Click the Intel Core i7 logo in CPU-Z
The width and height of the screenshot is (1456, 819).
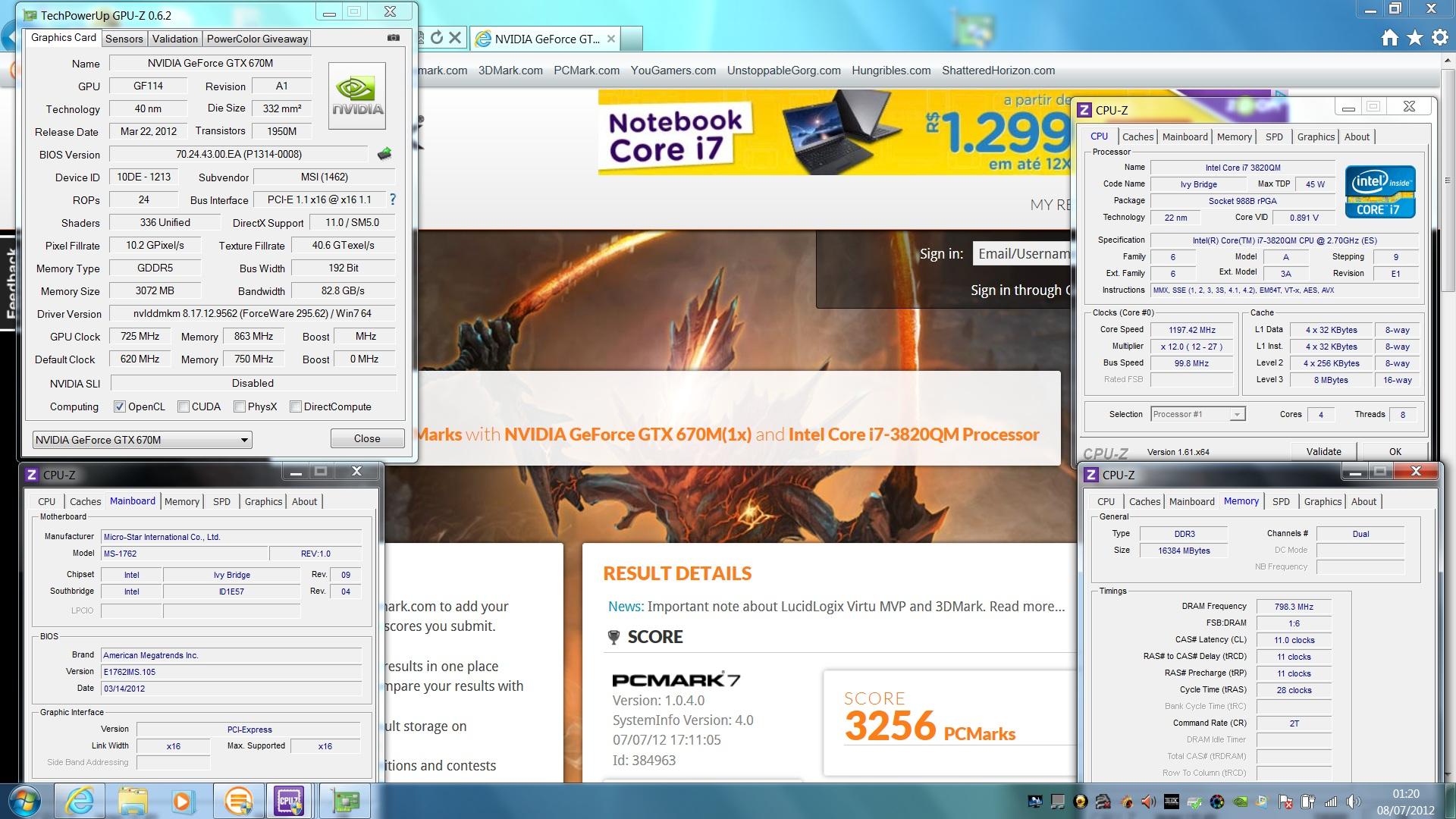click(x=1380, y=192)
